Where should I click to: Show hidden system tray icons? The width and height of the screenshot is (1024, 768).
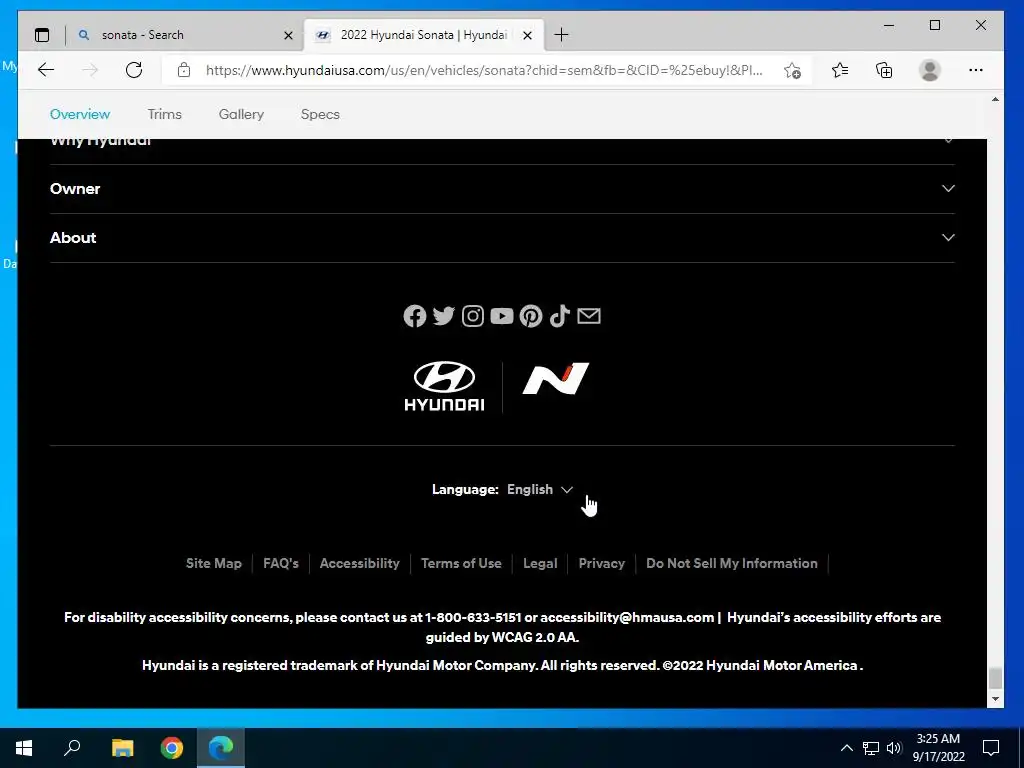point(846,748)
